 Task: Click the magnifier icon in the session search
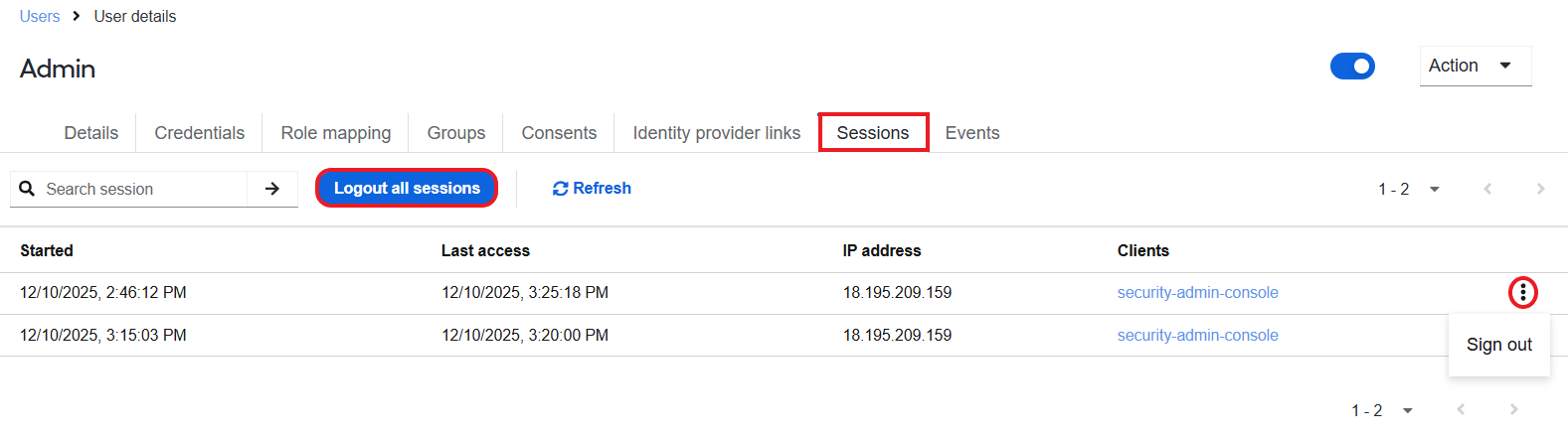tap(27, 189)
